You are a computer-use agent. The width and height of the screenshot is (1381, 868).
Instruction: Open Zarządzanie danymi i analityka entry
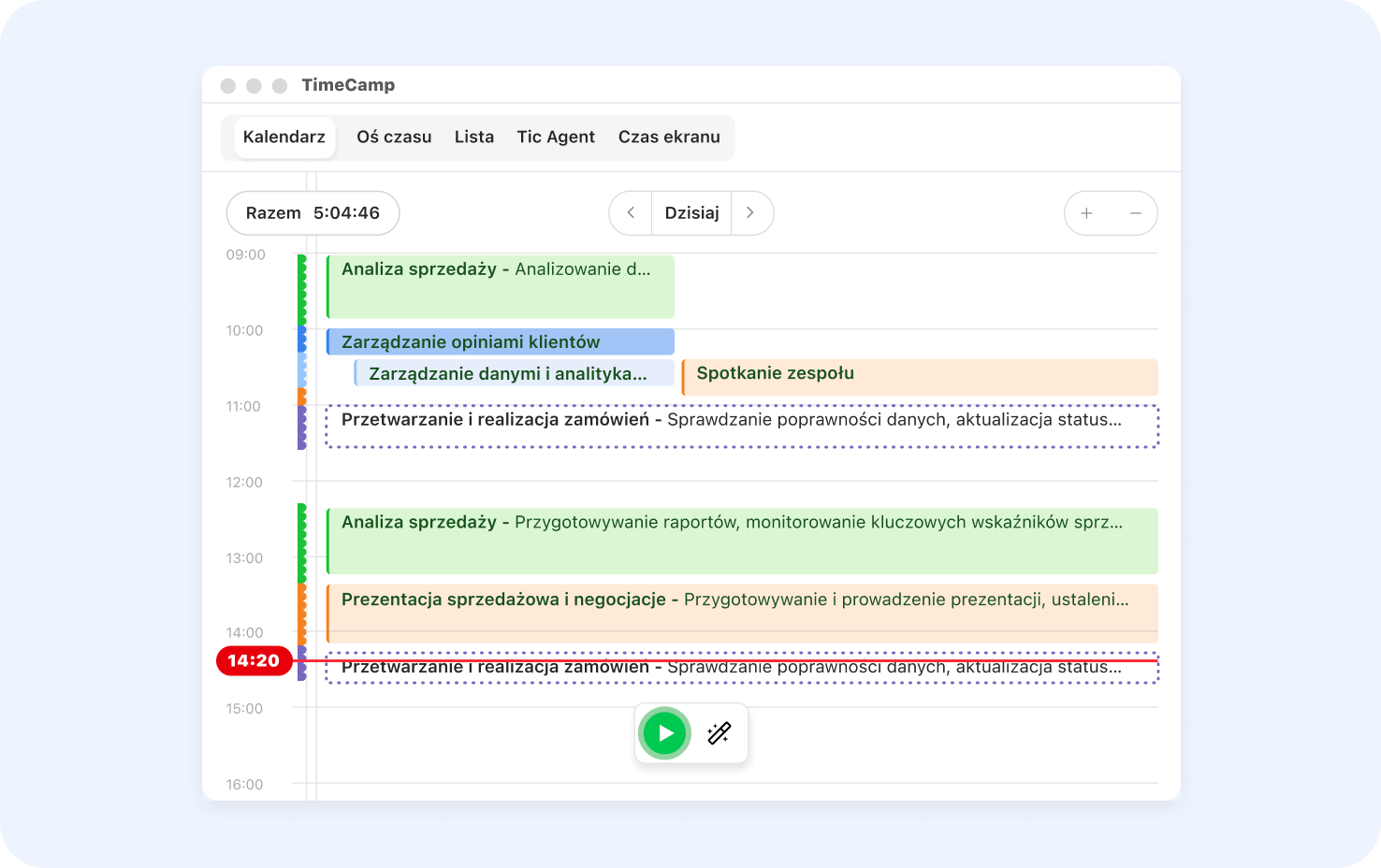514,374
